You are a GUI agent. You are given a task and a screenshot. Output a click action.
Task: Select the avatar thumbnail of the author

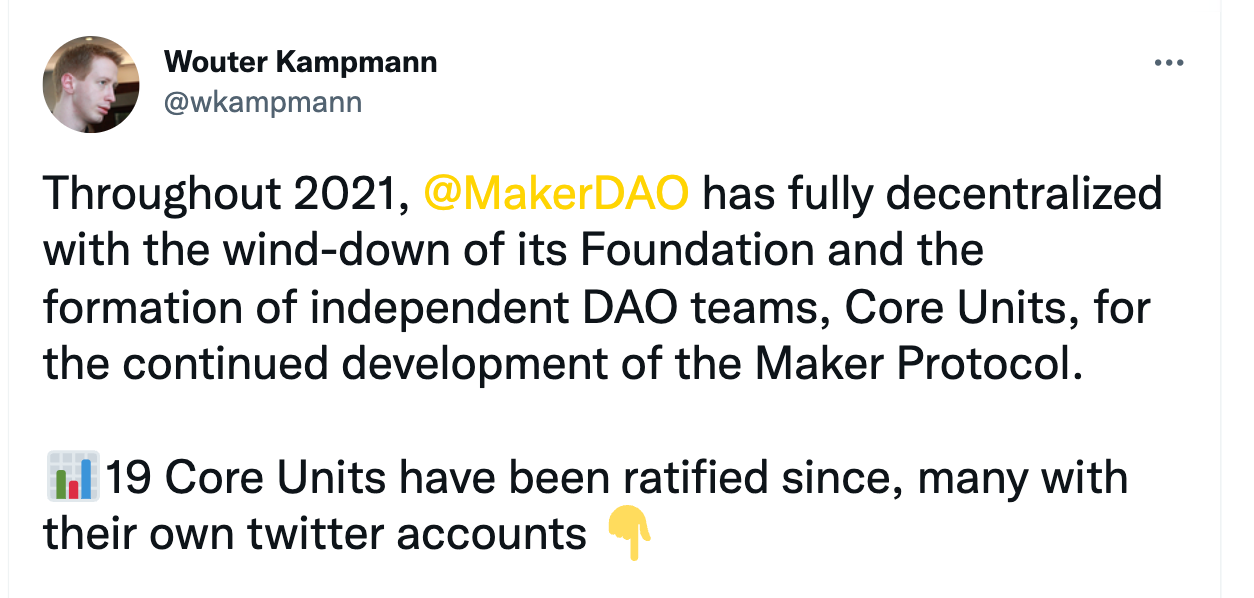coord(92,84)
